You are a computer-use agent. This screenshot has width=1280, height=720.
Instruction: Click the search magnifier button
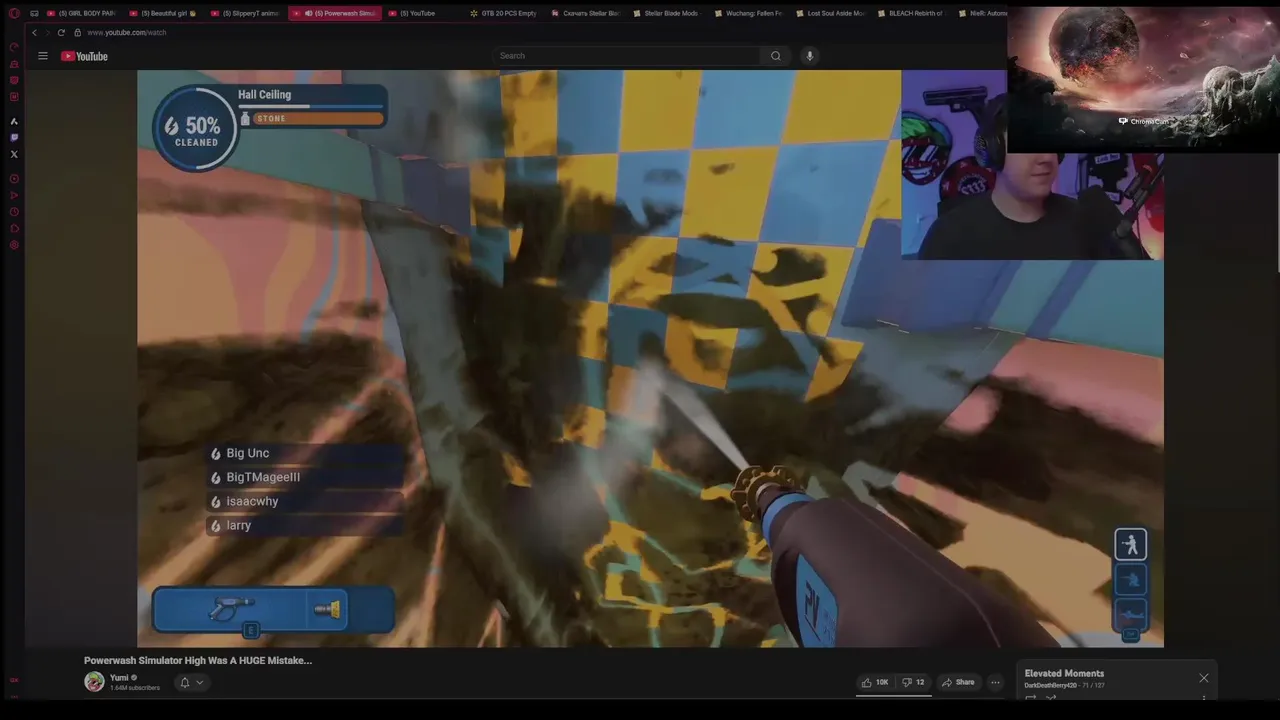coord(775,56)
